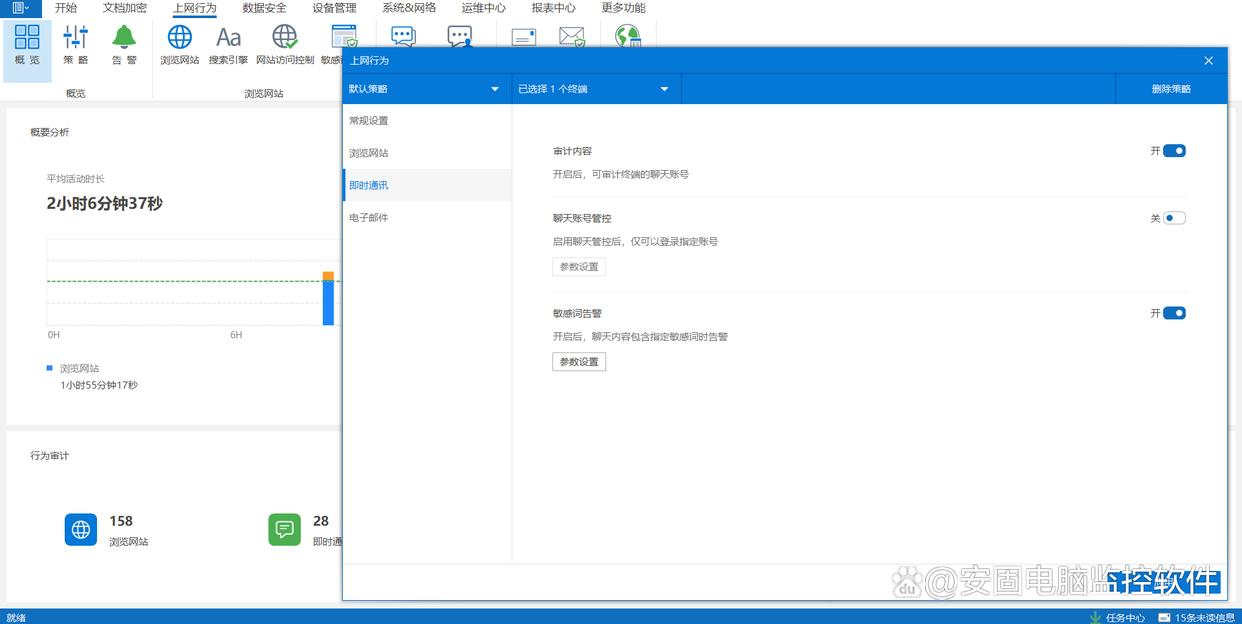The image size is (1242, 624).
Task: Open the 策略 policy sliders icon
Action: point(76,46)
